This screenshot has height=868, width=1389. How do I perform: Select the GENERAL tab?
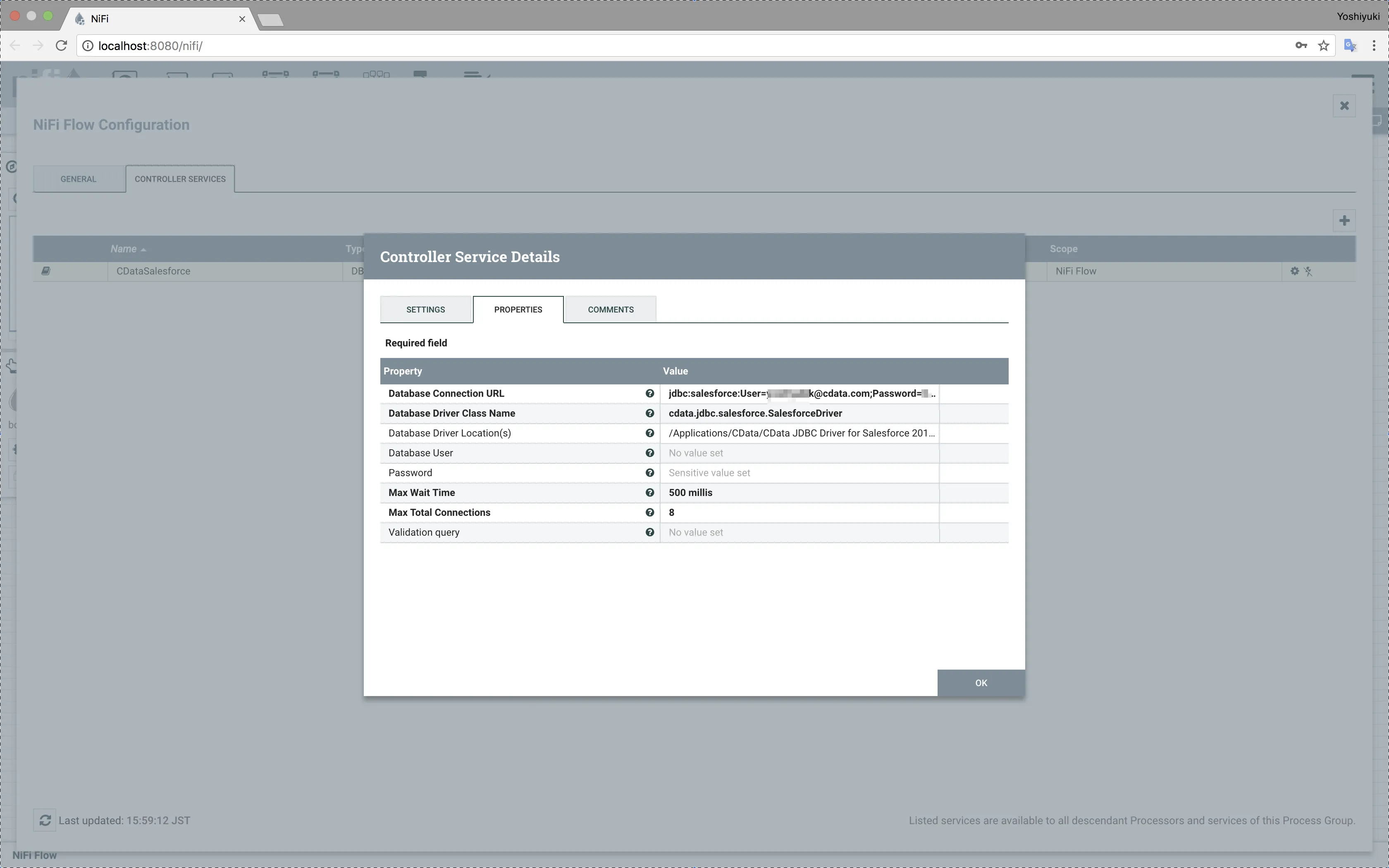tap(78, 179)
